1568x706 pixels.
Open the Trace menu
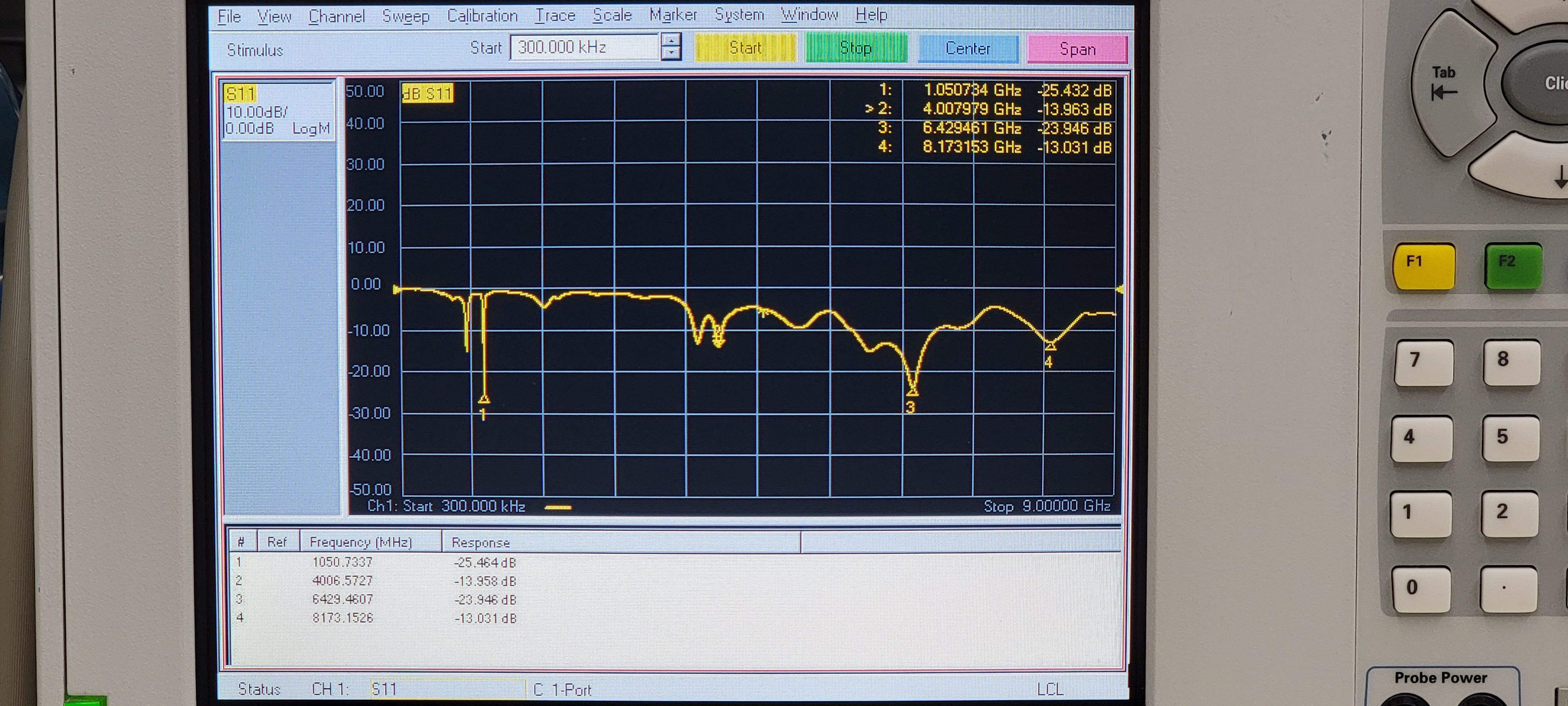click(555, 15)
